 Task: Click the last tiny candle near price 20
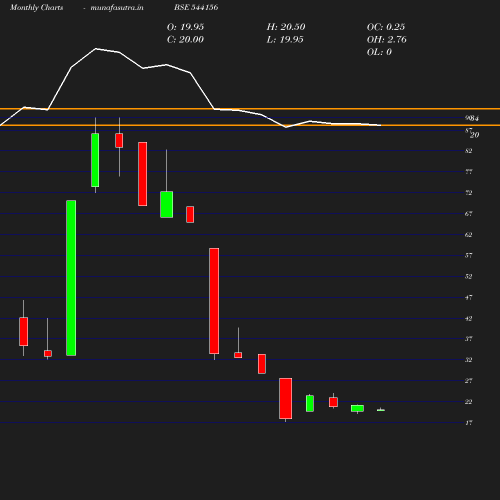381,410
